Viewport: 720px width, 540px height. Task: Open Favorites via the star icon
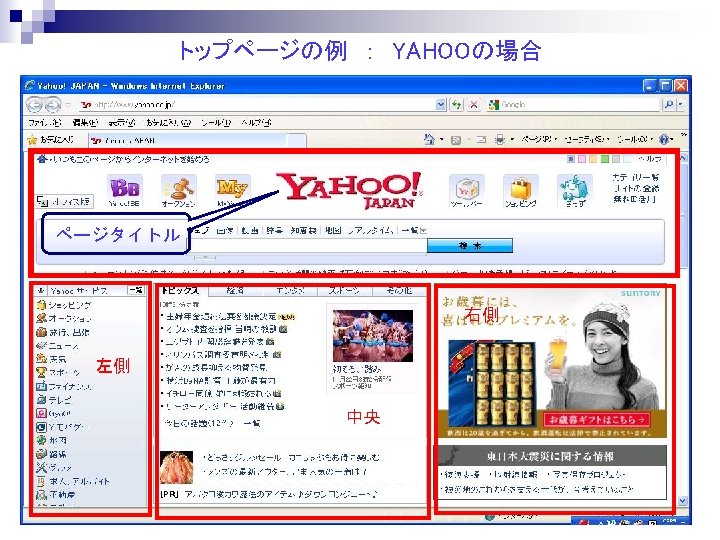32,140
